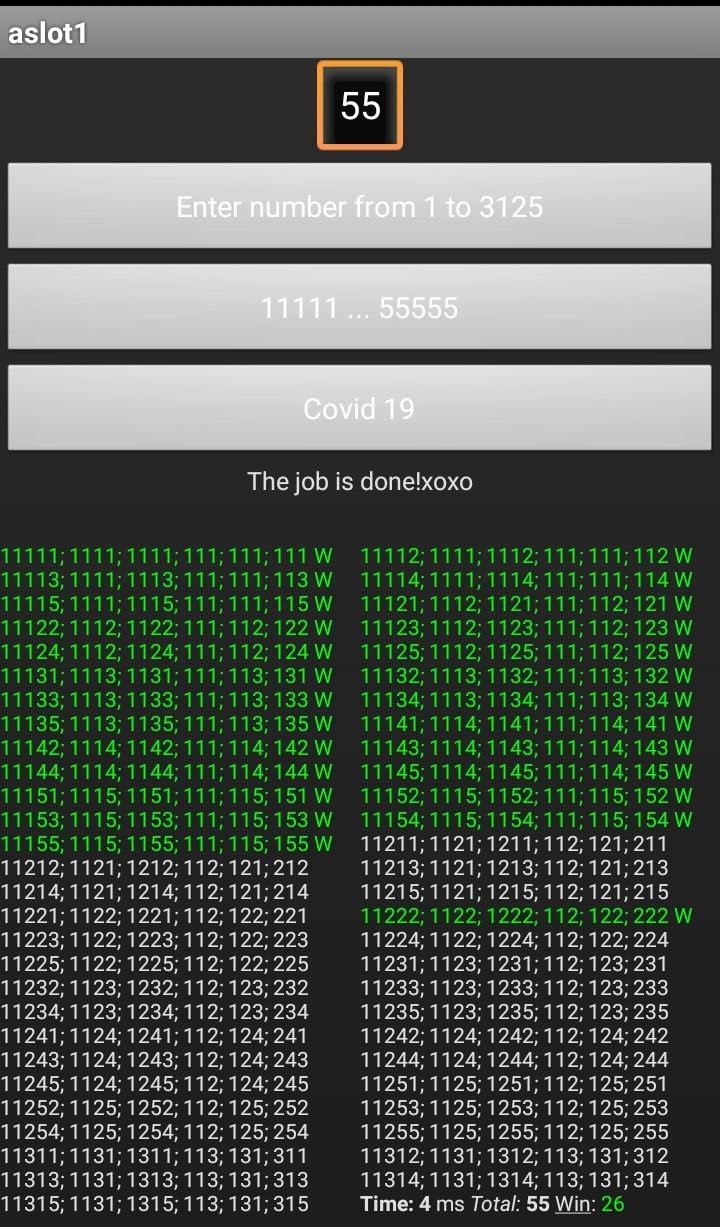Select winning row starting with 11112
The width and height of the screenshot is (720, 1227).
pyautogui.click(x=526, y=555)
